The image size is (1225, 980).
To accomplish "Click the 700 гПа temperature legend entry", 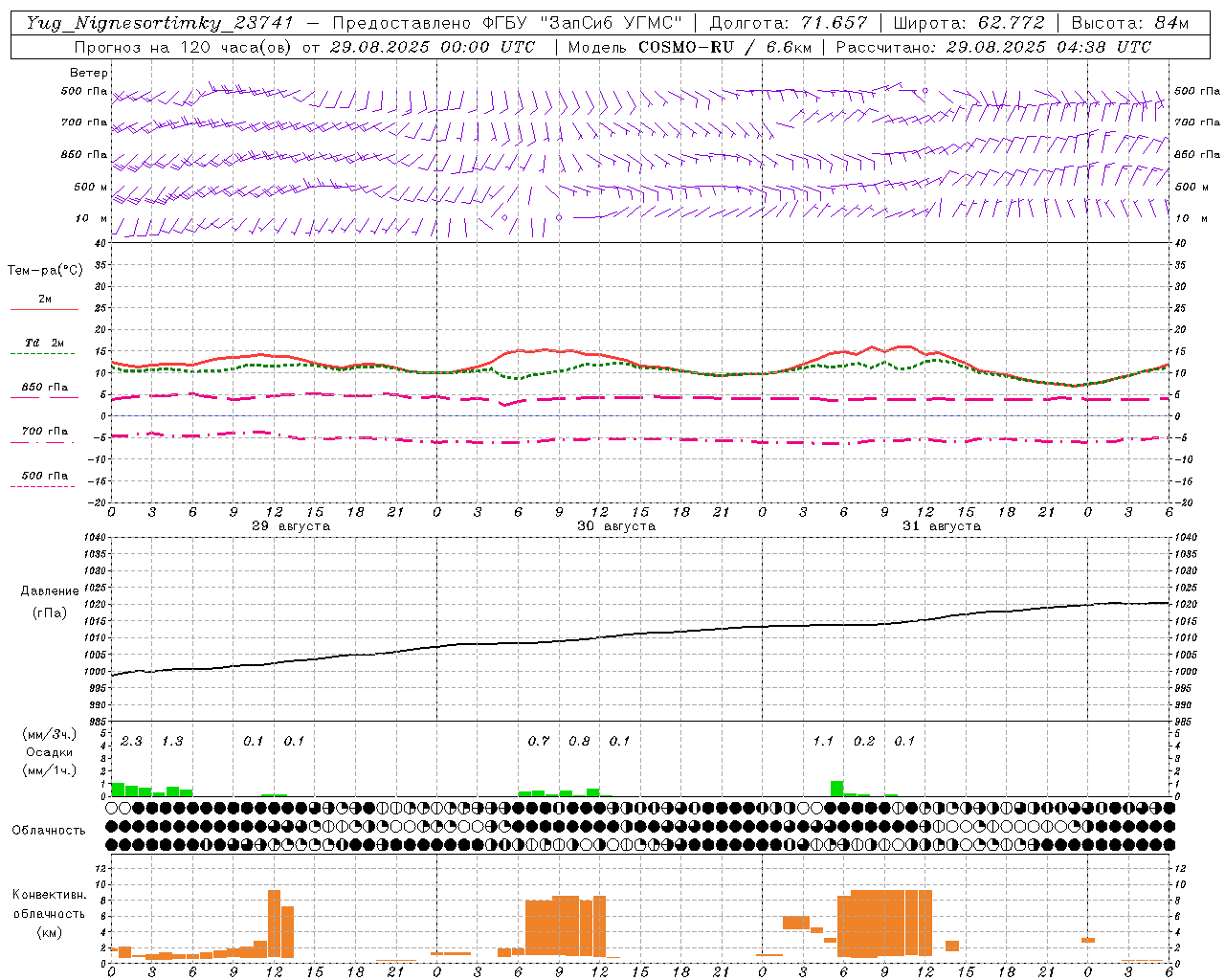I will (45, 432).
